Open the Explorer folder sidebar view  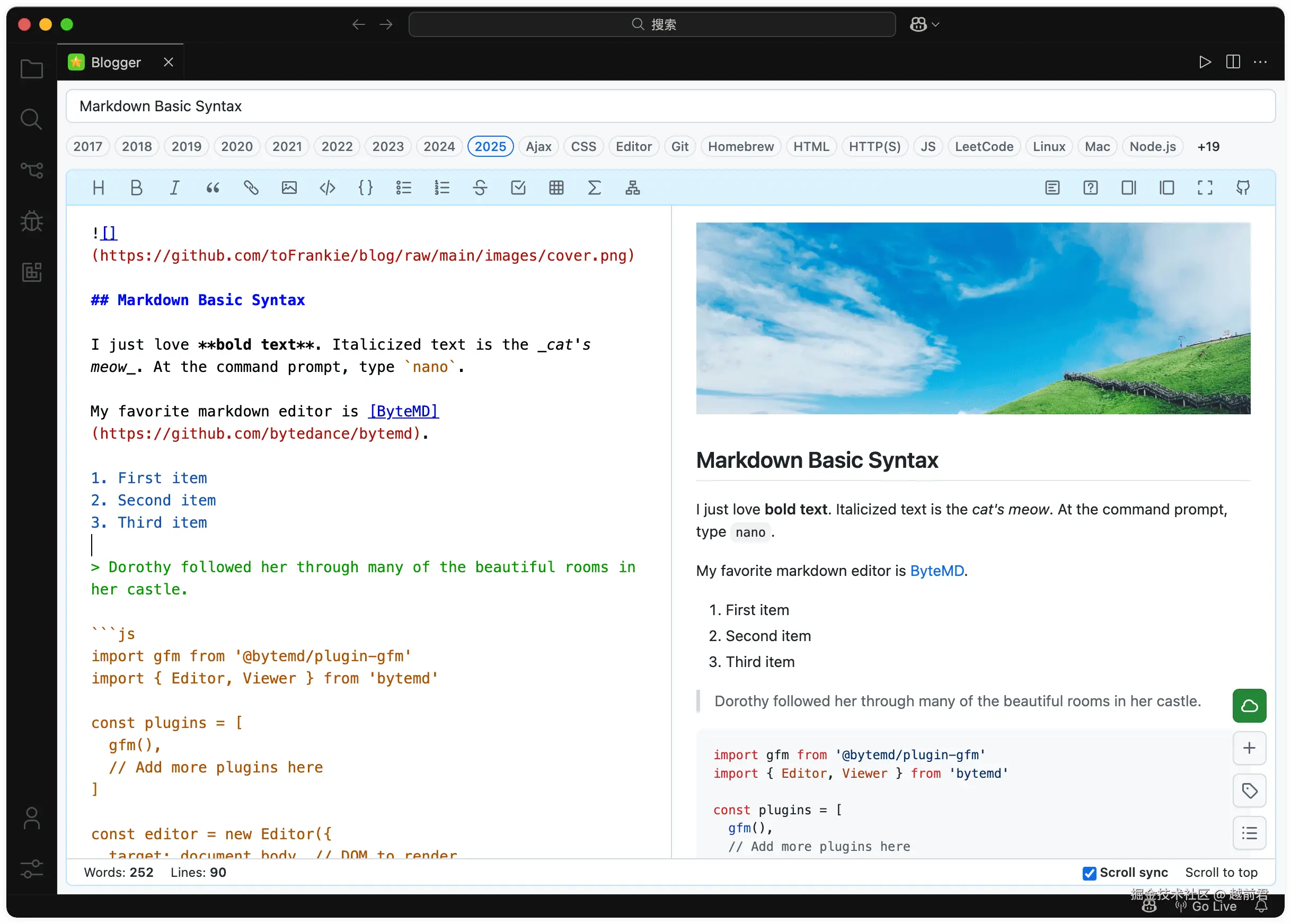(x=31, y=69)
